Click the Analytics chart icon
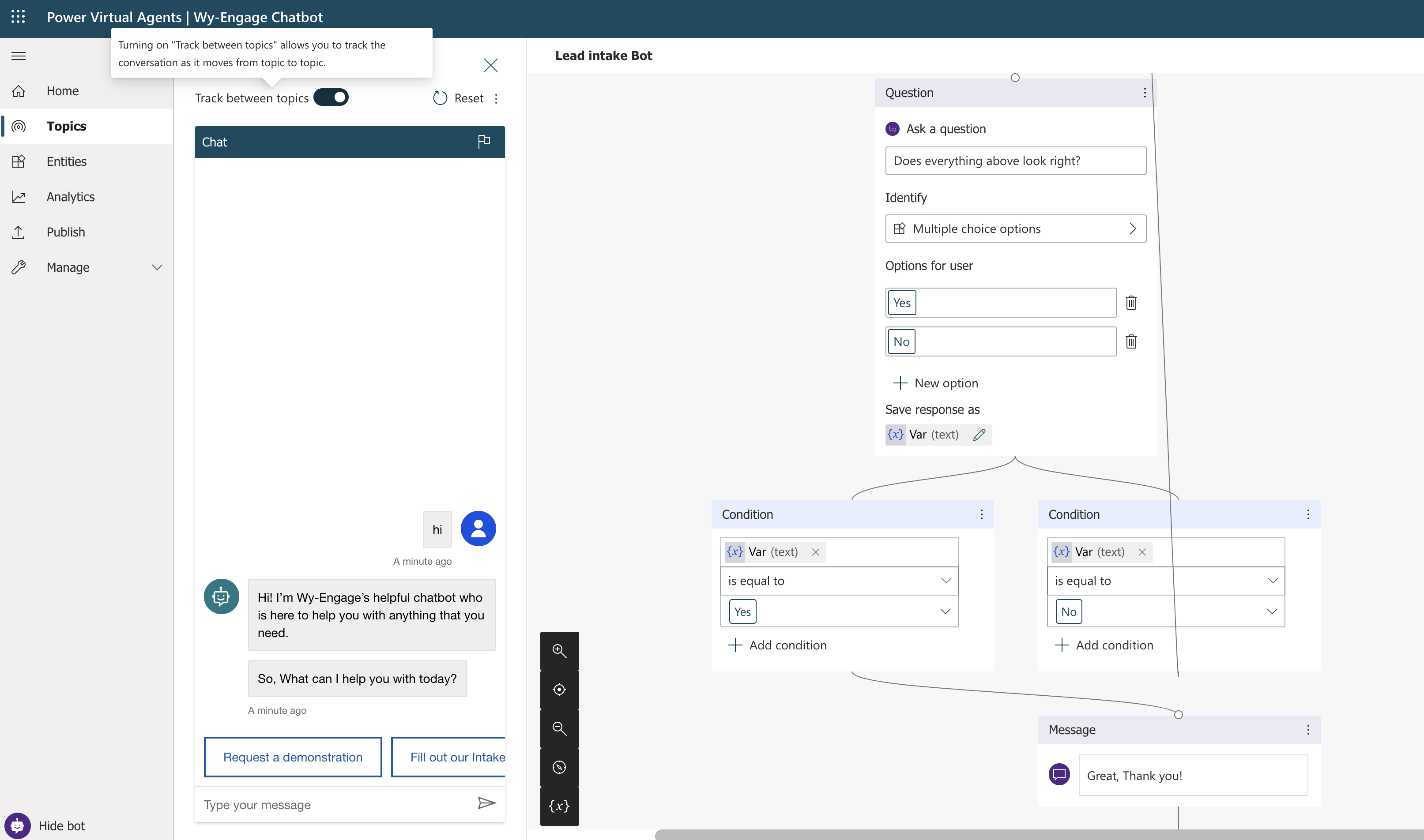Image resolution: width=1424 pixels, height=840 pixels. 18,196
